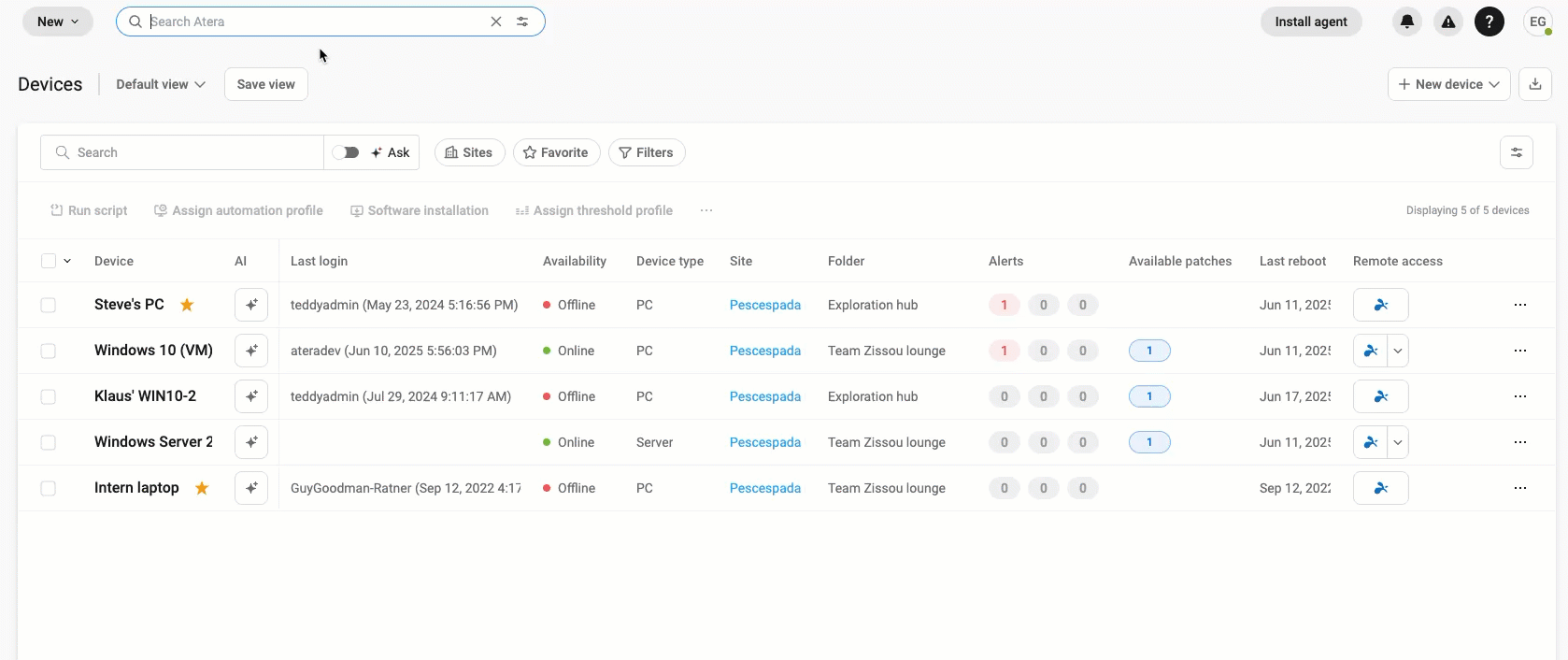Start remote access to Windows Server
This screenshot has width=1568, height=660.
coord(1371,442)
